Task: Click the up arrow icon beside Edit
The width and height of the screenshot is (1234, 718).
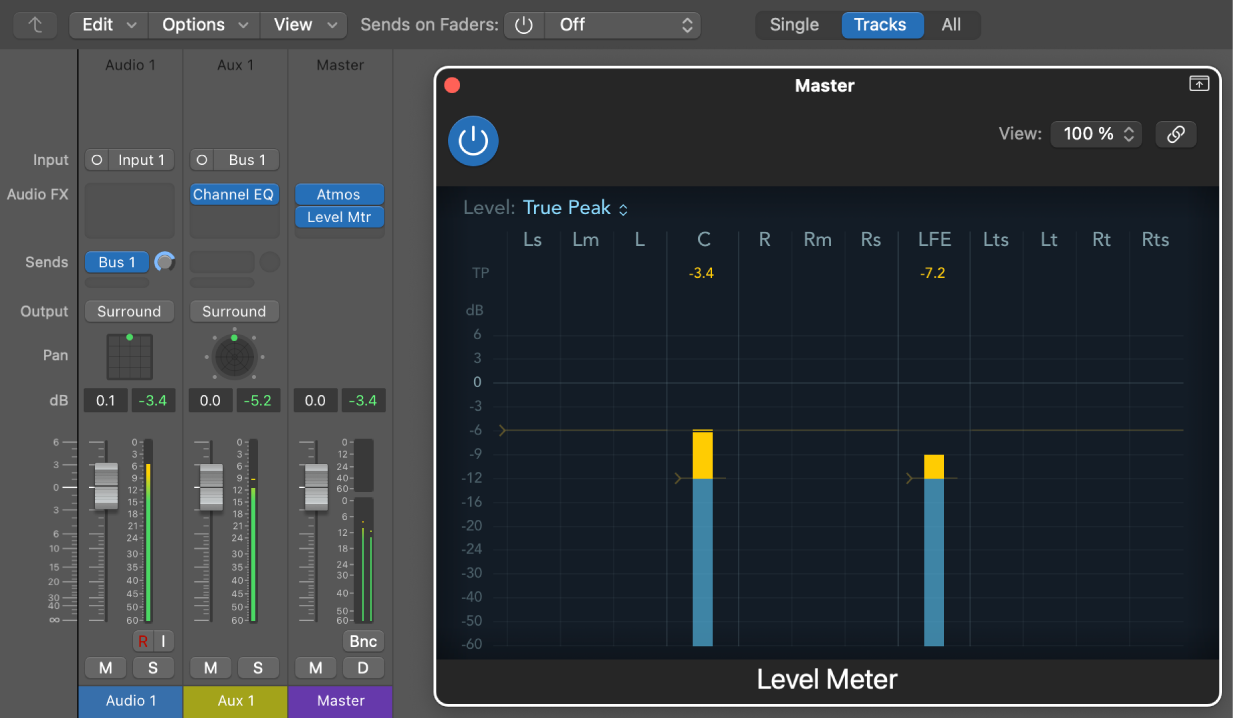Action: (36, 25)
